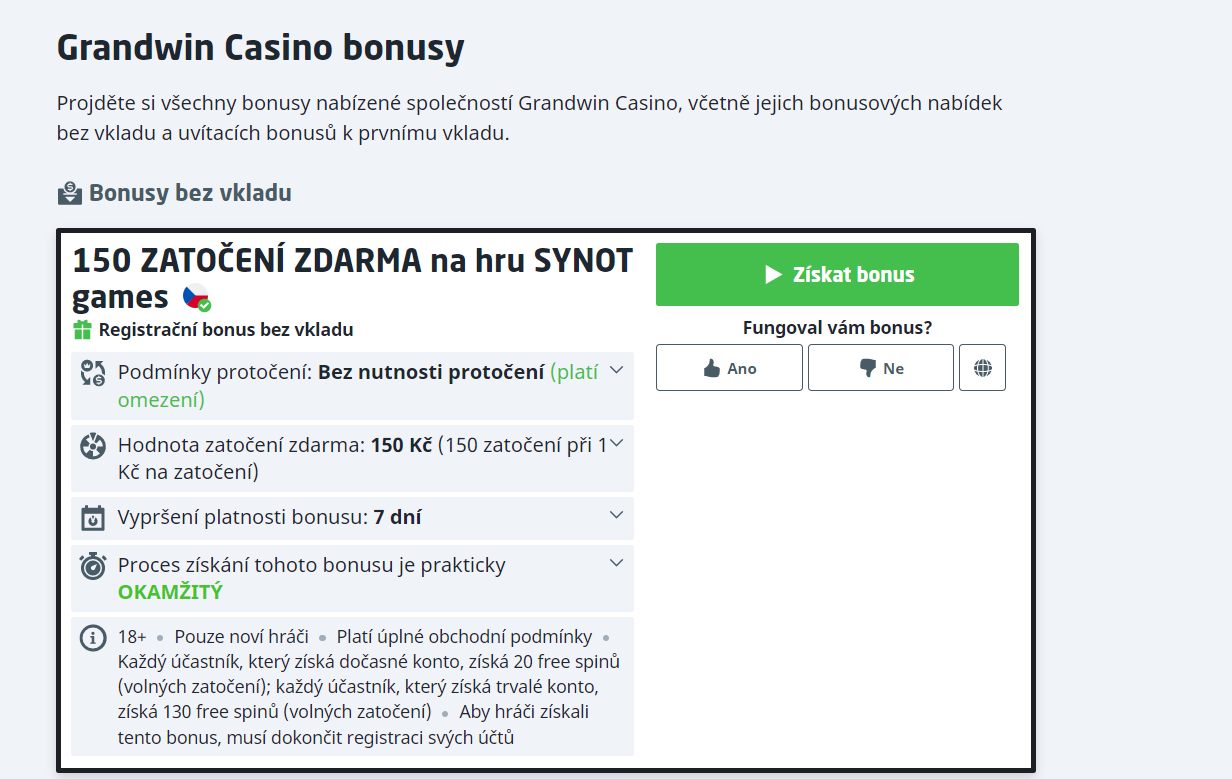
Task: Click the bonus expiry calendar icon
Action: [93, 518]
